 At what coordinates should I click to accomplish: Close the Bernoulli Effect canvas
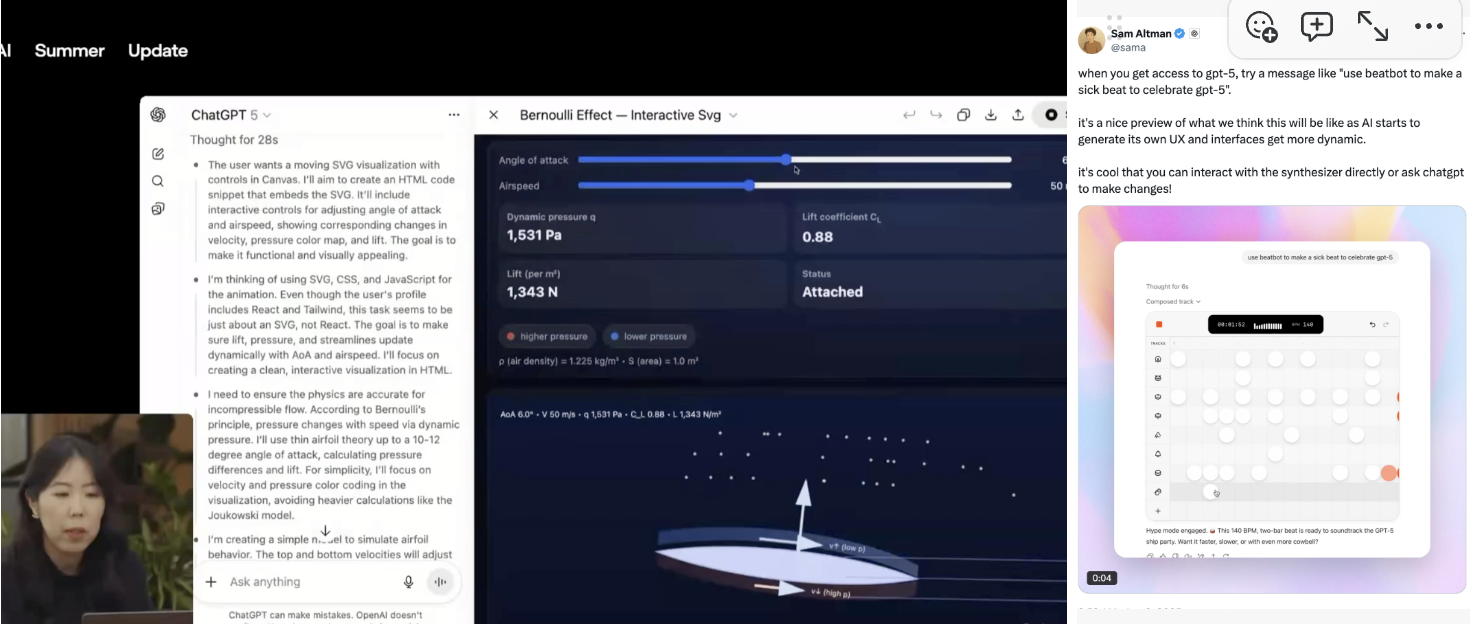click(493, 115)
